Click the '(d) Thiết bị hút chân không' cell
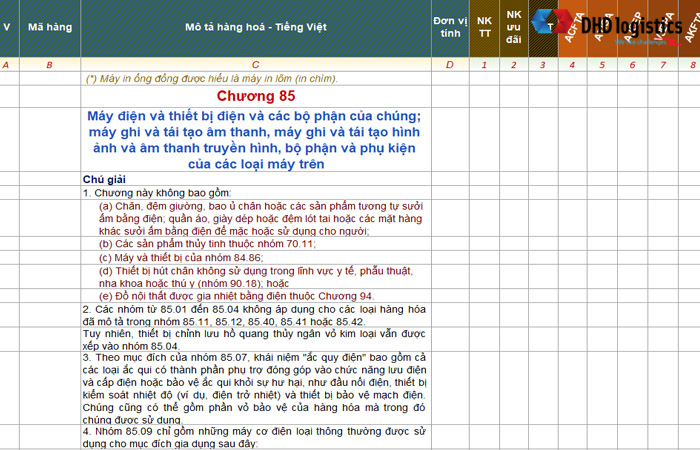The height and width of the screenshot is (450, 700). point(256,277)
